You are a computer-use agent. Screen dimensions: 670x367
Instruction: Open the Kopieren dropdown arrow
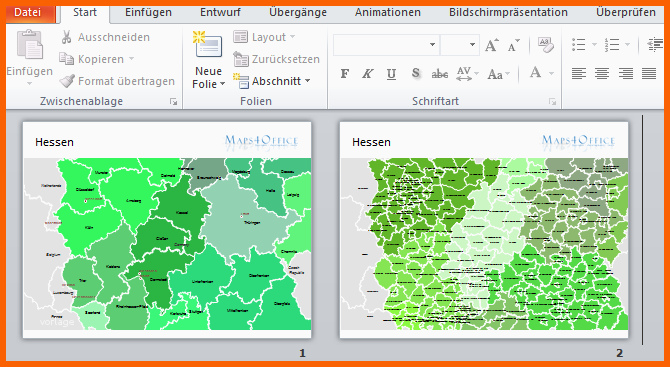(x=132, y=59)
